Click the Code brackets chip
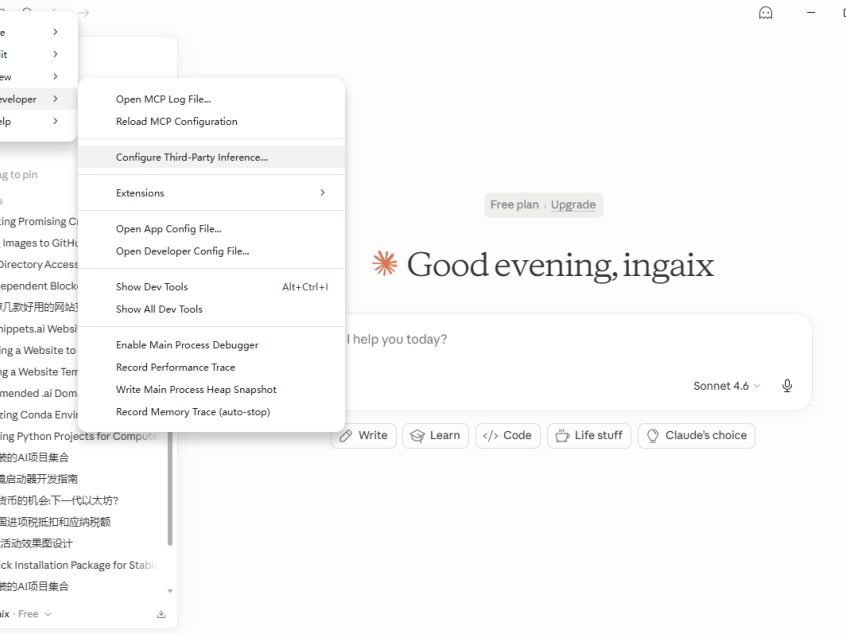 [x=507, y=435]
